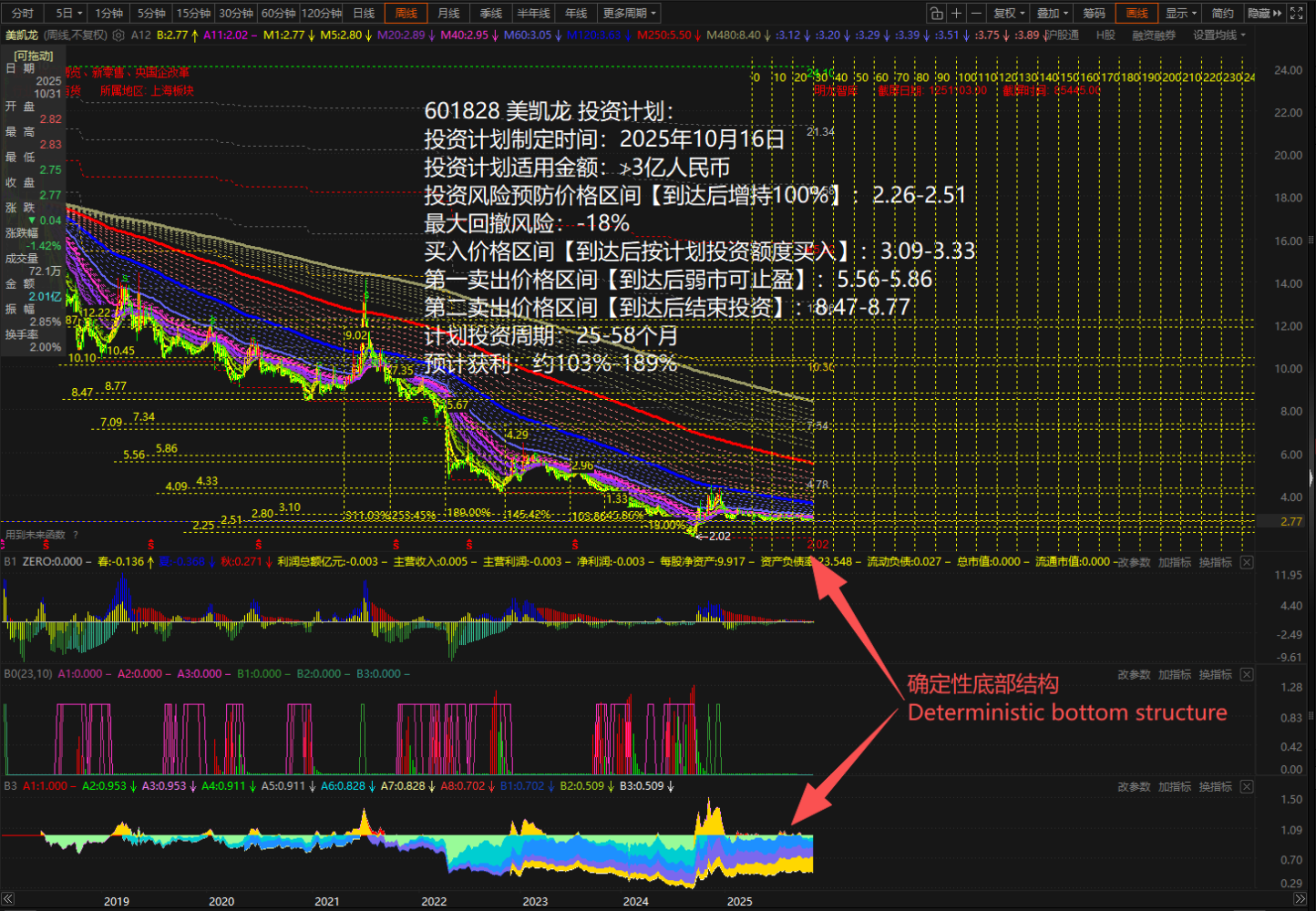Image resolution: width=1316 pixels, height=911 pixels.
Task: Switch to the 日线 daily chart
Action: [x=364, y=13]
